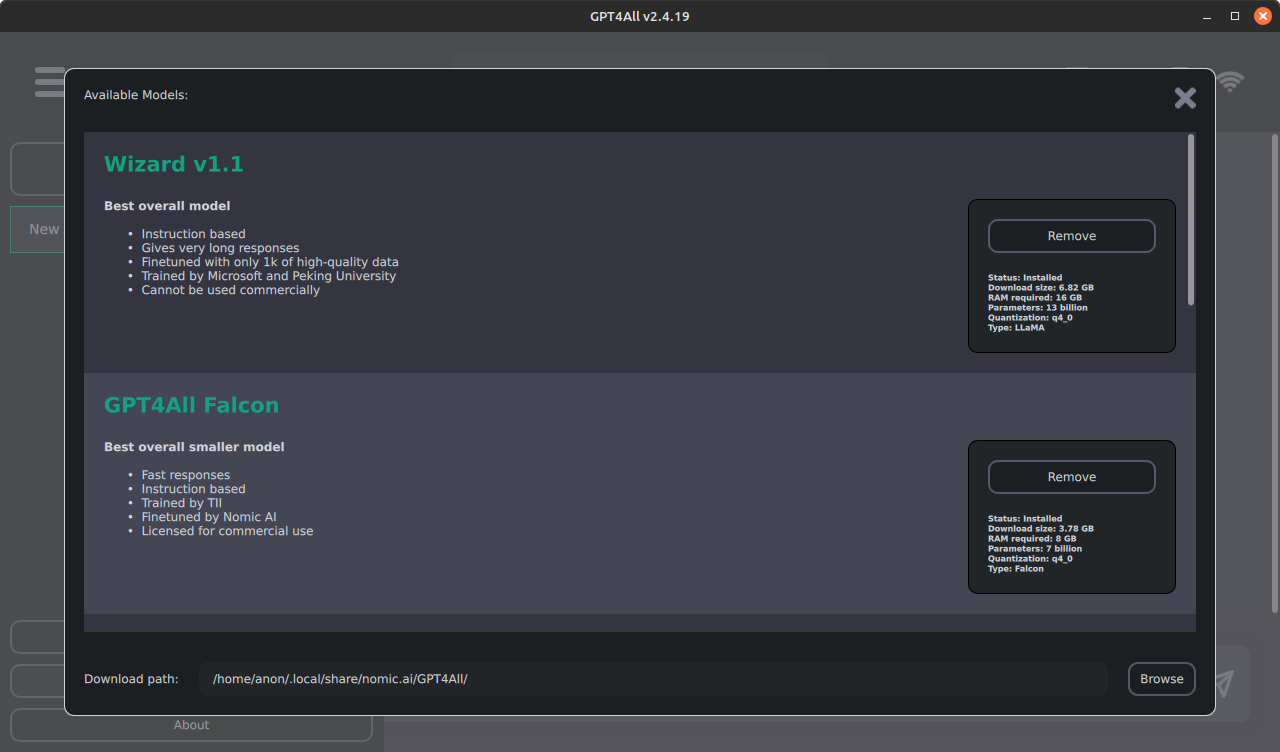The width and height of the screenshot is (1280, 752).
Task: Click 'Parameters: 7 billion' text
Action: (1035, 549)
